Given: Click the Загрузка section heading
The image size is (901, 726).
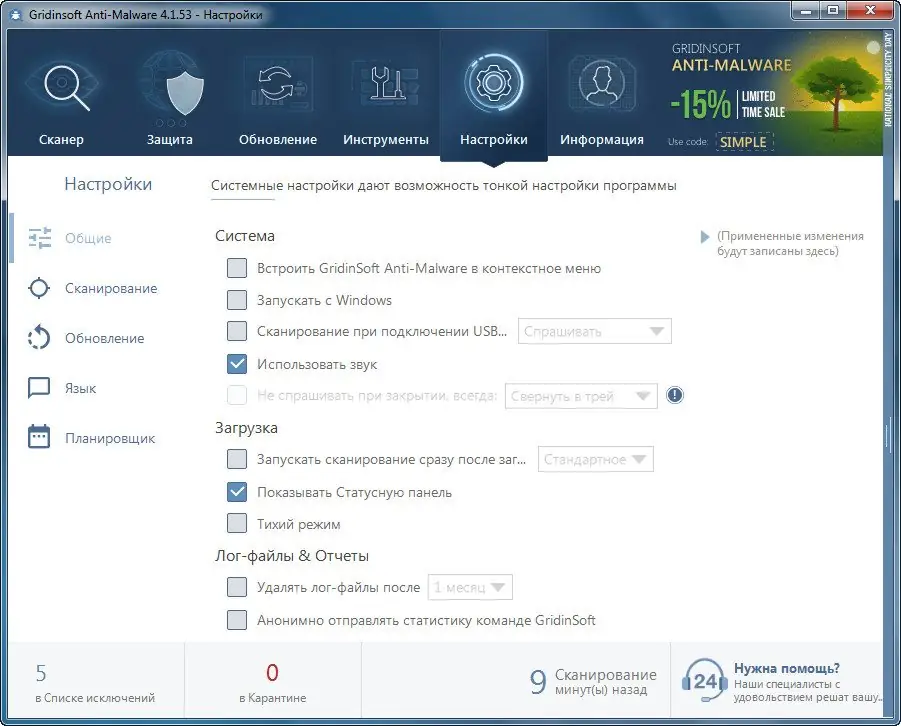Looking at the screenshot, I should 247,428.
